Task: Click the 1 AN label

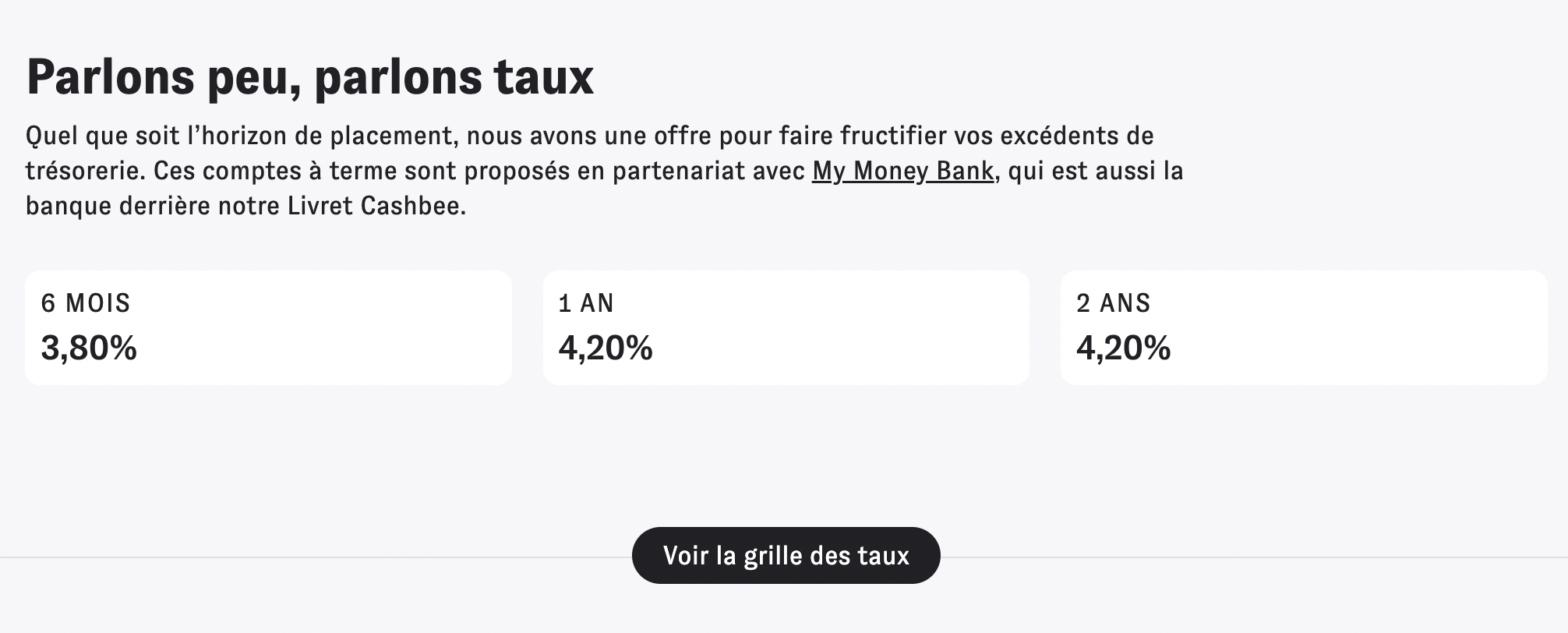Action: click(584, 303)
